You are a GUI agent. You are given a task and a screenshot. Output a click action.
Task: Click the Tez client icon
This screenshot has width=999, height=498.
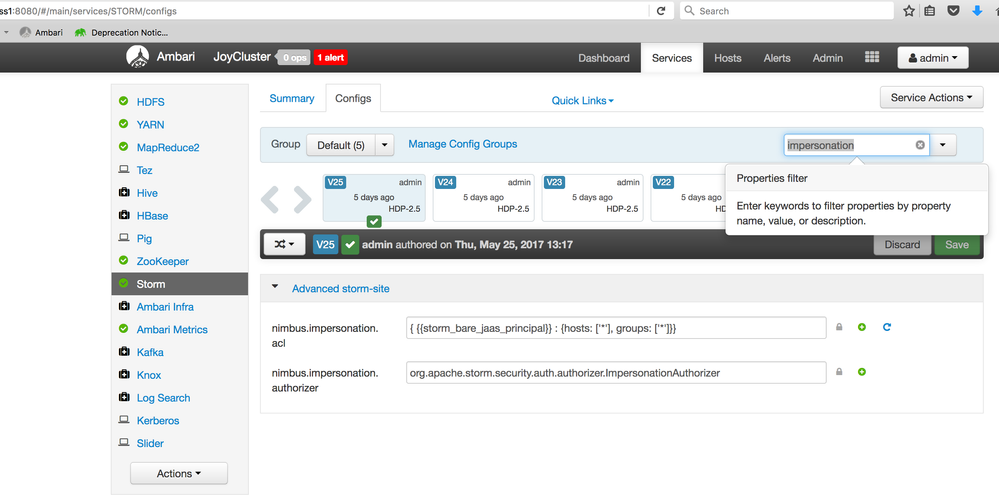click(x=124, y=170)
